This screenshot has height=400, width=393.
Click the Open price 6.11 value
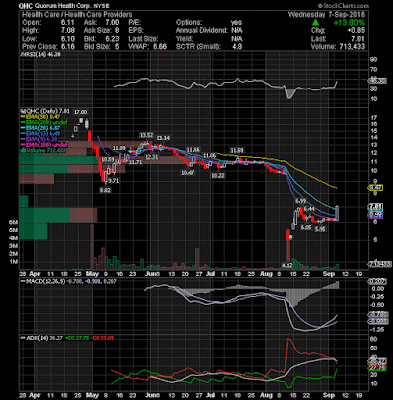click(69, 23)
